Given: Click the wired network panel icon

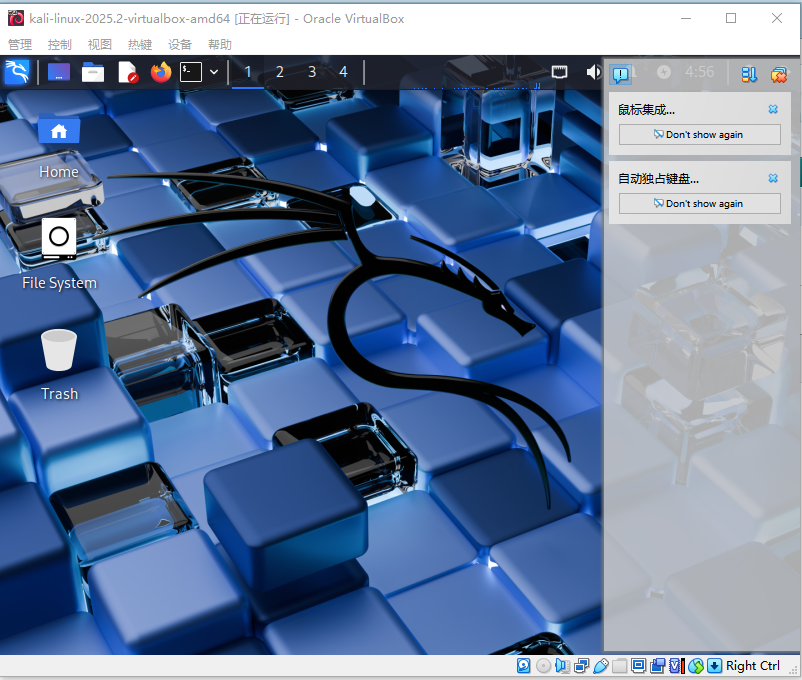Looking at the screenshot, I should tap(560, 72).
